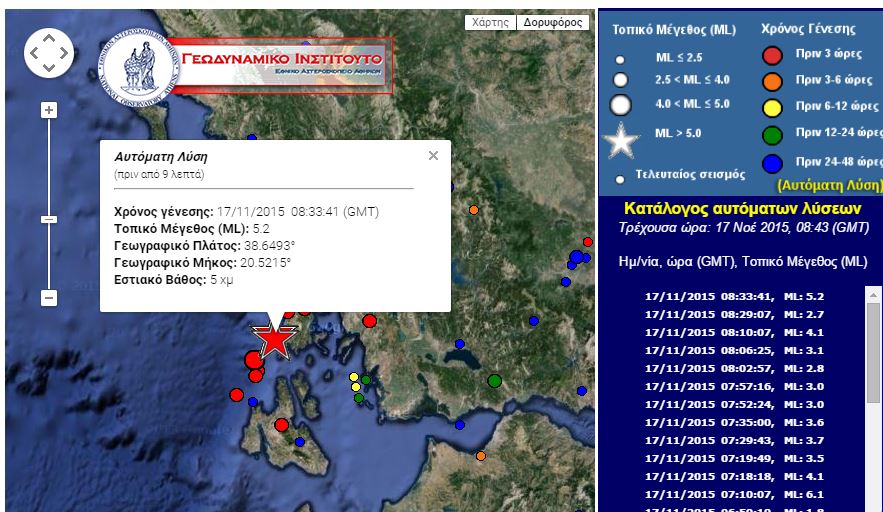Screen dimensions: 883x512
Task: Click the red star earthquake marker
Action: [274, 340]
